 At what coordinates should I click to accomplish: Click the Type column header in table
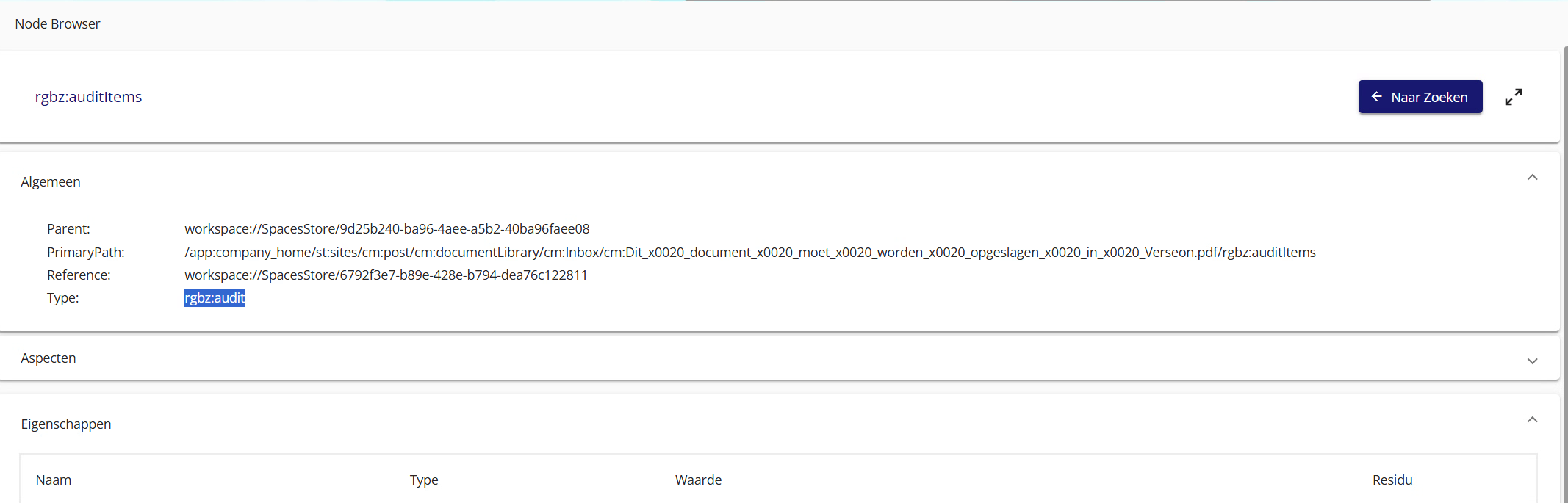tap(424, 480)
